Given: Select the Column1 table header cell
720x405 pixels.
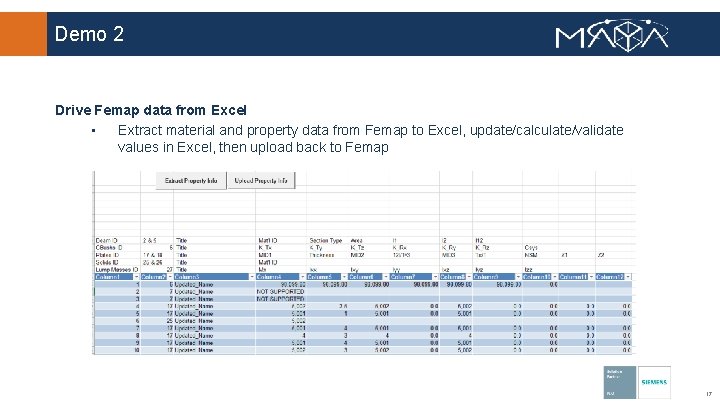Looking at the screenshot, I should point(117,277).
